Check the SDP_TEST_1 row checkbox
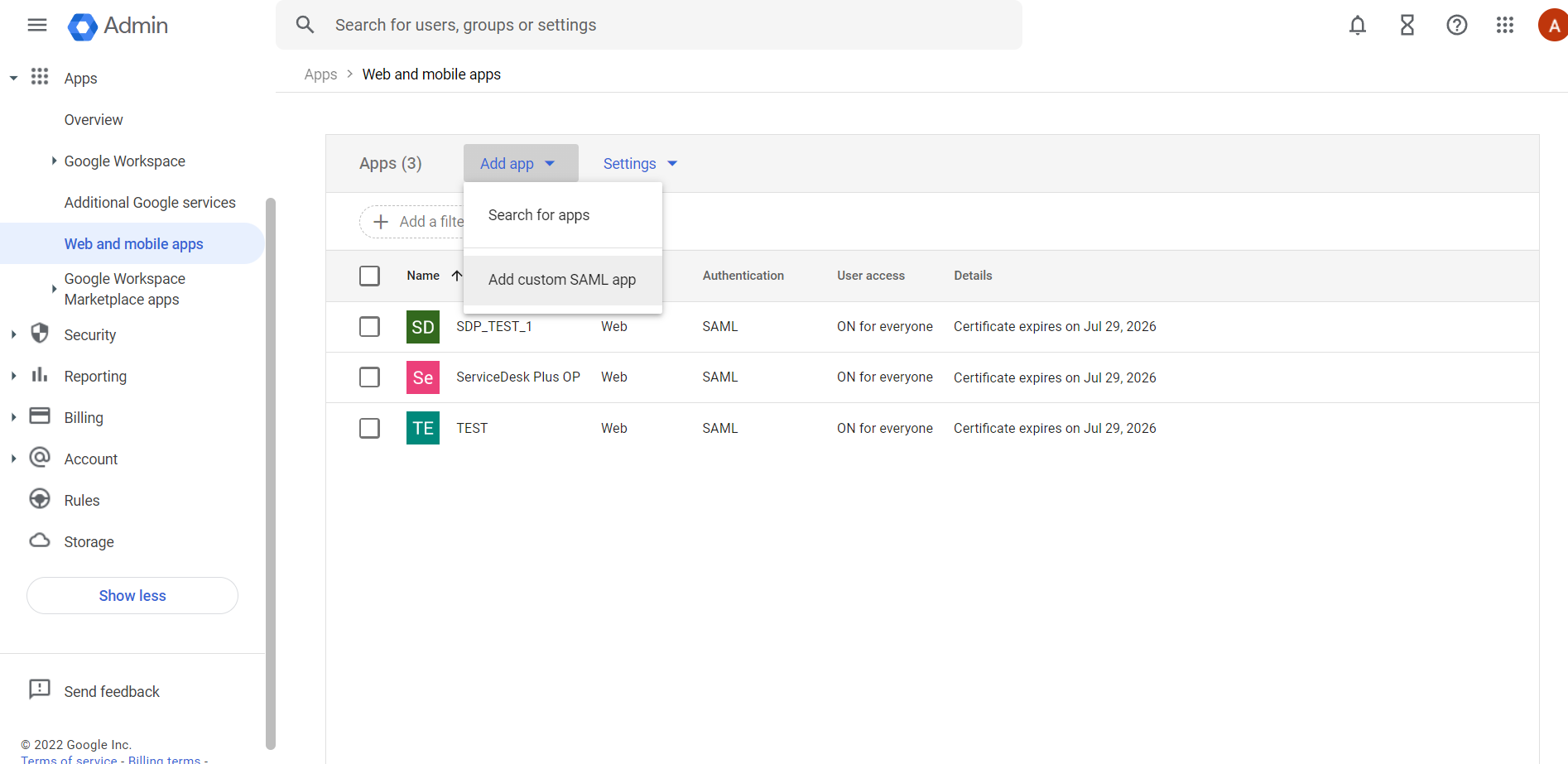The height and width of the screenshot is (764, 1568). tap(370, 327)
